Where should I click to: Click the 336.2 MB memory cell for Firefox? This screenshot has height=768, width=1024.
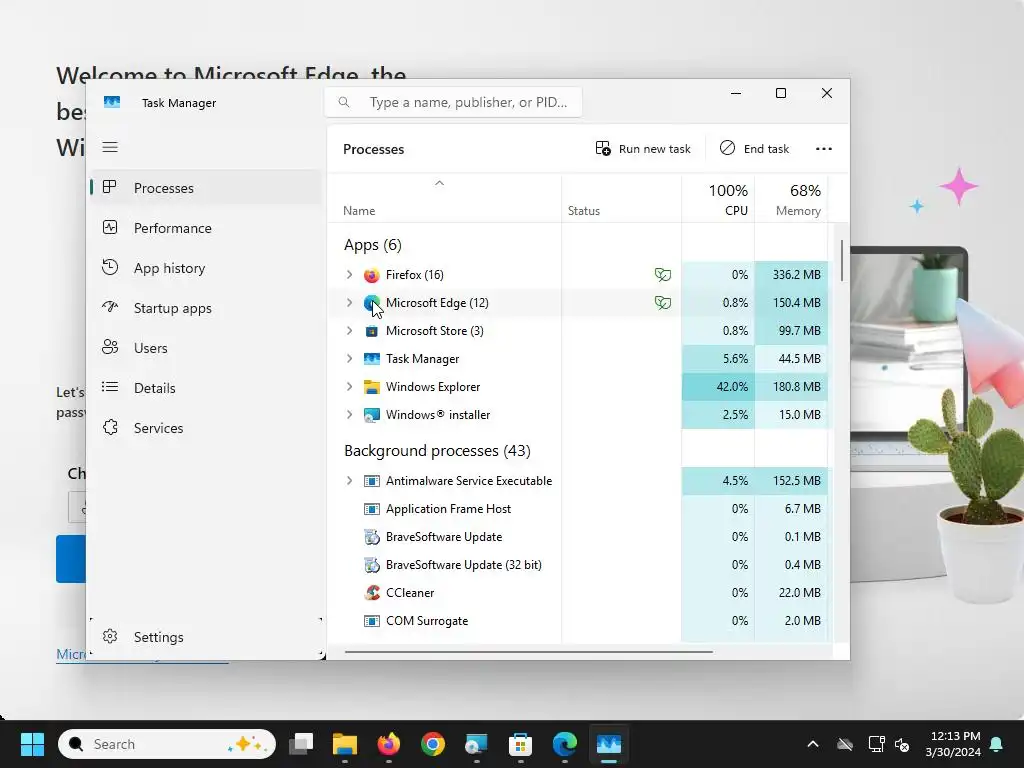click(x=792, y=275)
